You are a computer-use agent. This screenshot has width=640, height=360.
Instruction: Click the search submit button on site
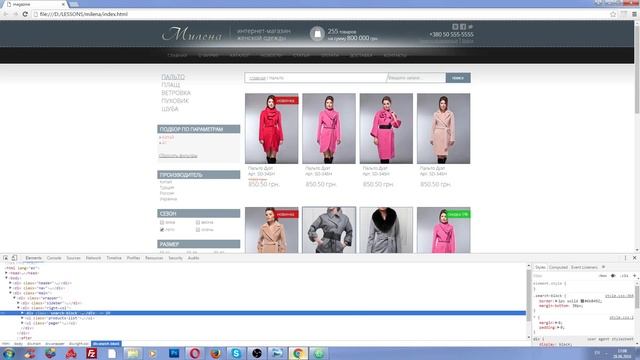[458, 78]
